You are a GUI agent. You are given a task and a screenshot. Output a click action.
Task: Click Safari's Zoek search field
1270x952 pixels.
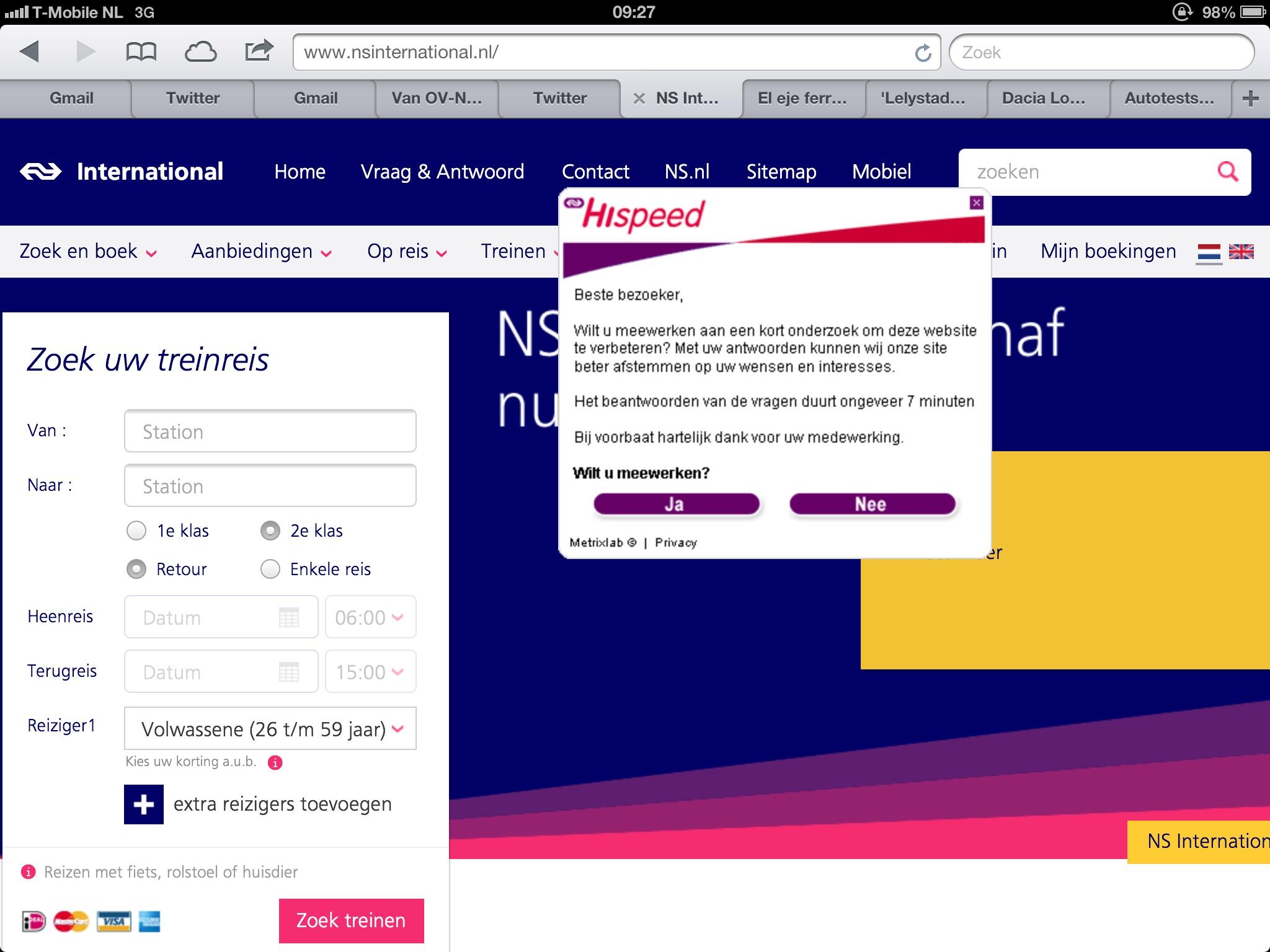1102,52
